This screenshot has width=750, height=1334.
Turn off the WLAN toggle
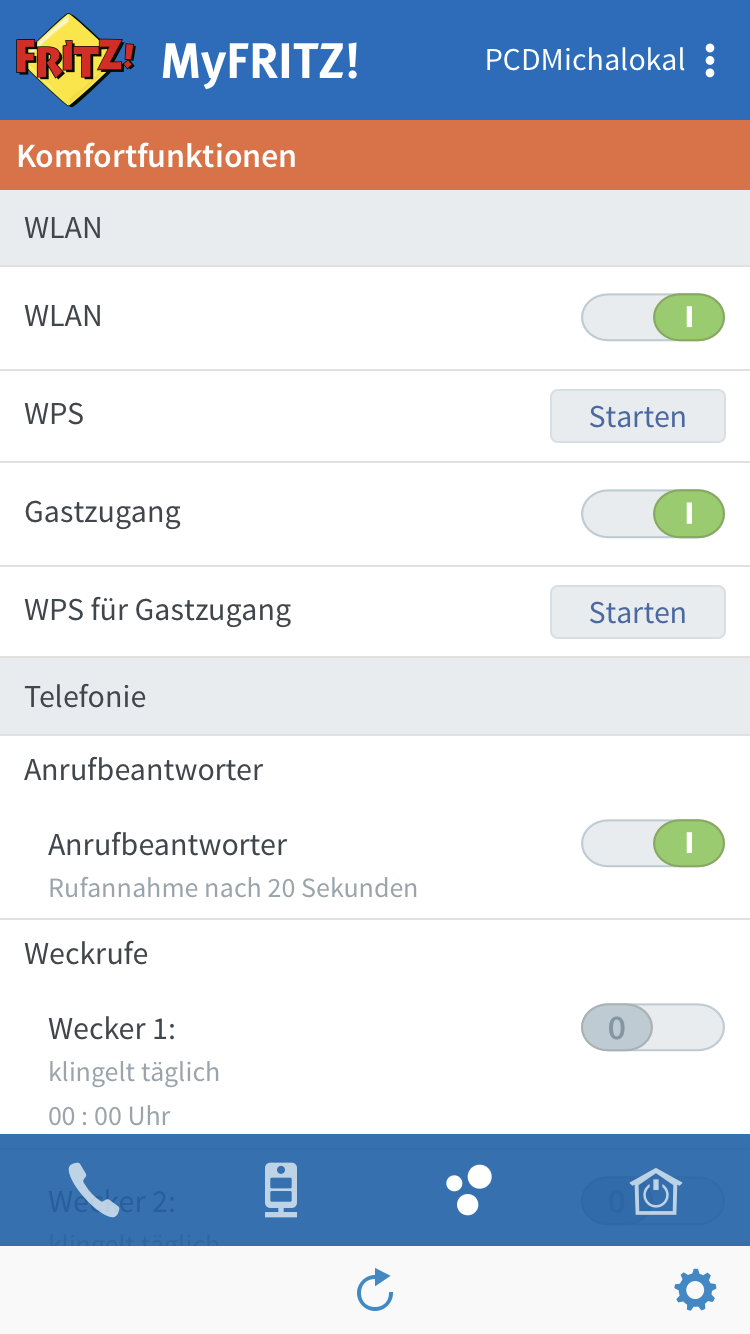tap(653, 318)
